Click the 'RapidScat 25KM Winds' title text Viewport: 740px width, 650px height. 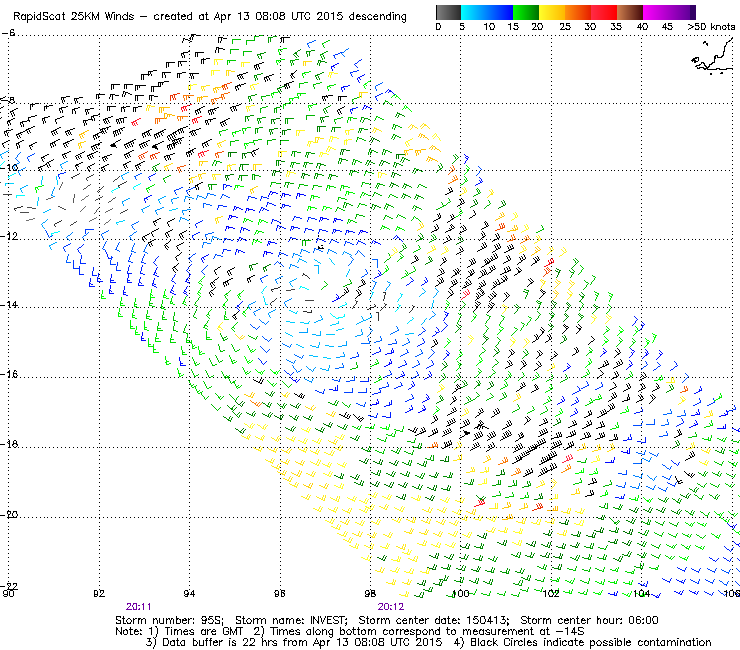click(74, 16)
